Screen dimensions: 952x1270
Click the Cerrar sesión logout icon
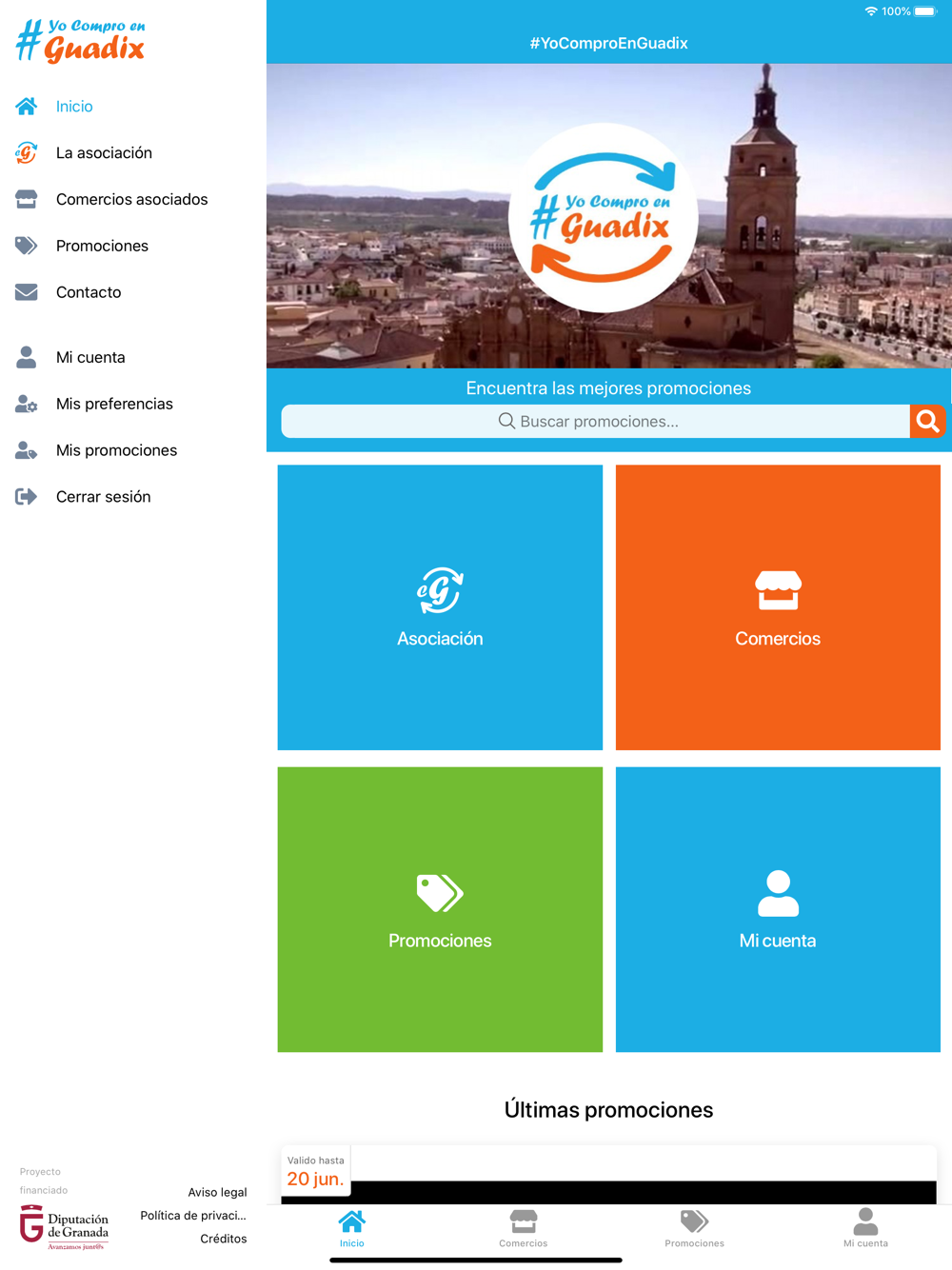26,497
